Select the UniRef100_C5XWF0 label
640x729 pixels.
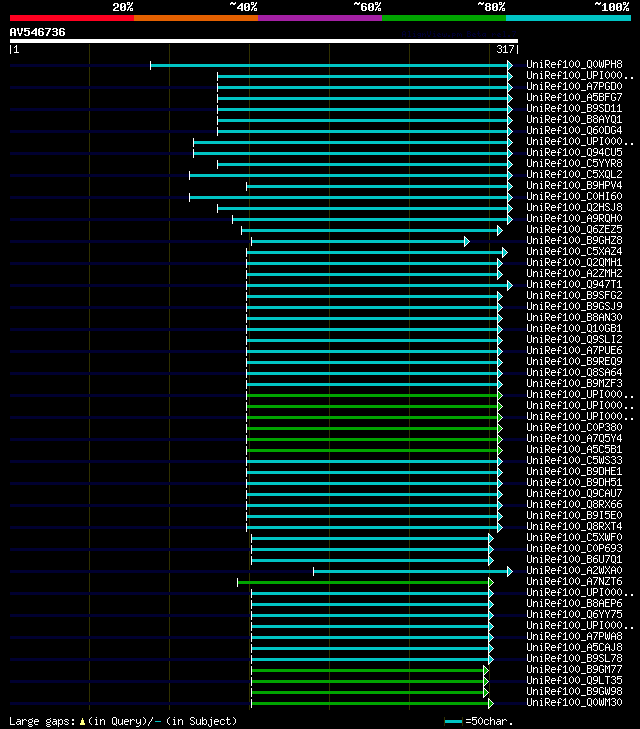pos(574,537)
